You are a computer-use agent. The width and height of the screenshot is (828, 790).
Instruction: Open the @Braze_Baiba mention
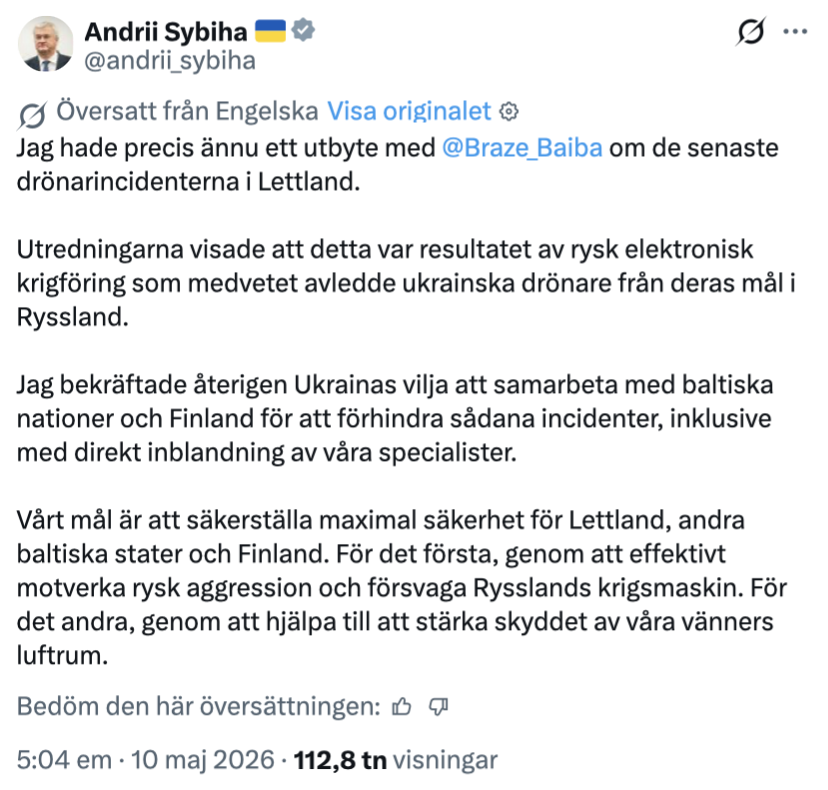[x=522, y=148]
